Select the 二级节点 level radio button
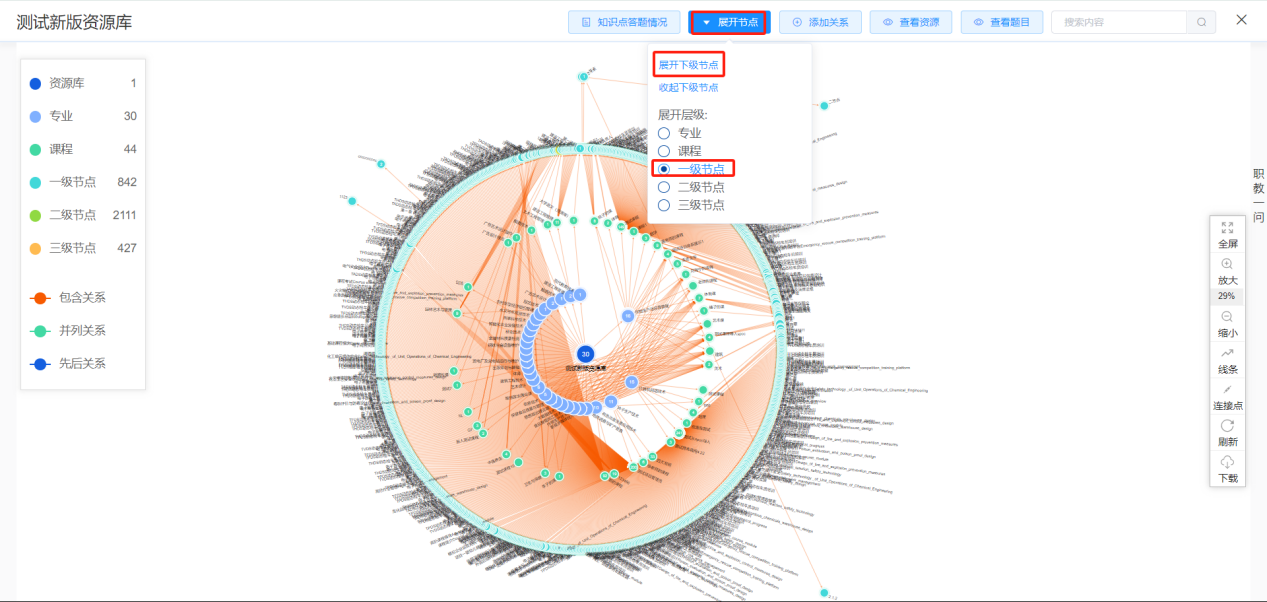Screen dimensions: 1267x602 click(664, 187)
